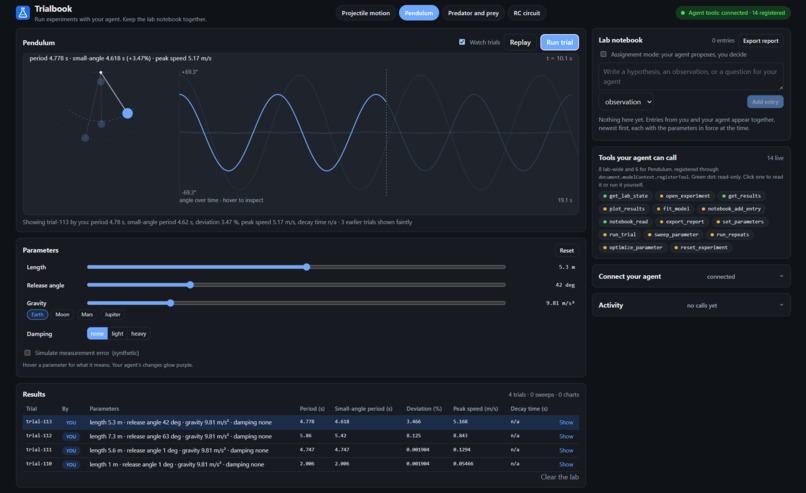Select the Mars gravity preset
806x493 pixels.
click(87, 315)
